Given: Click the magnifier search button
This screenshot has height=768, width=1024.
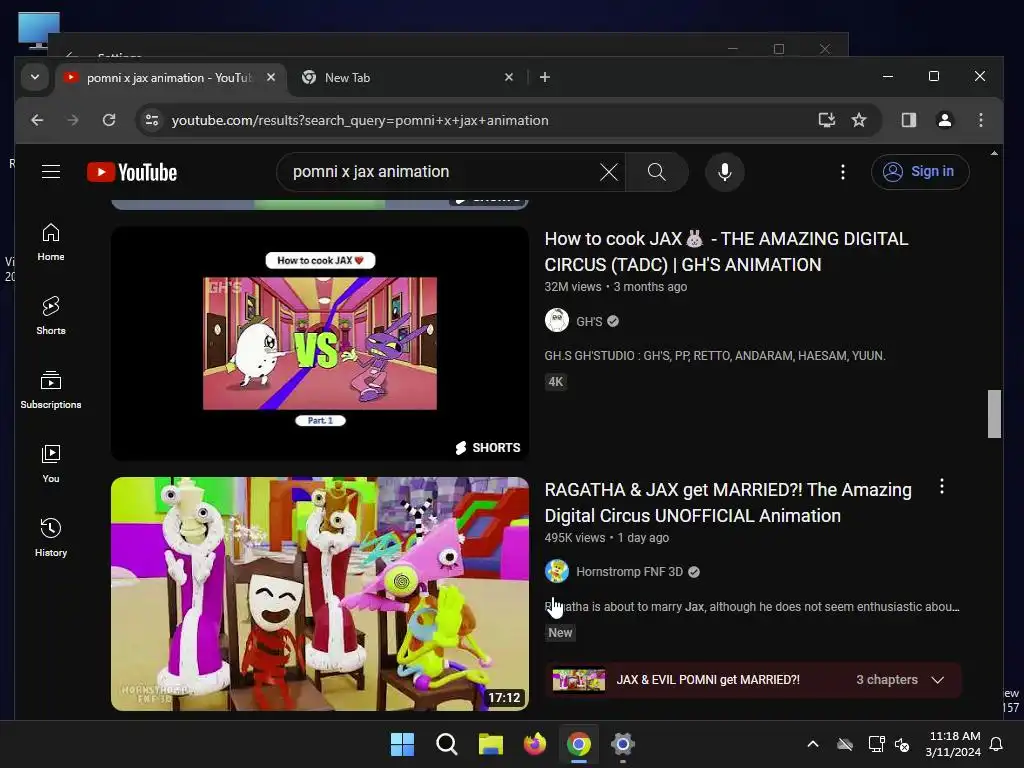Looking at the screenshot, I should (656, 172).
